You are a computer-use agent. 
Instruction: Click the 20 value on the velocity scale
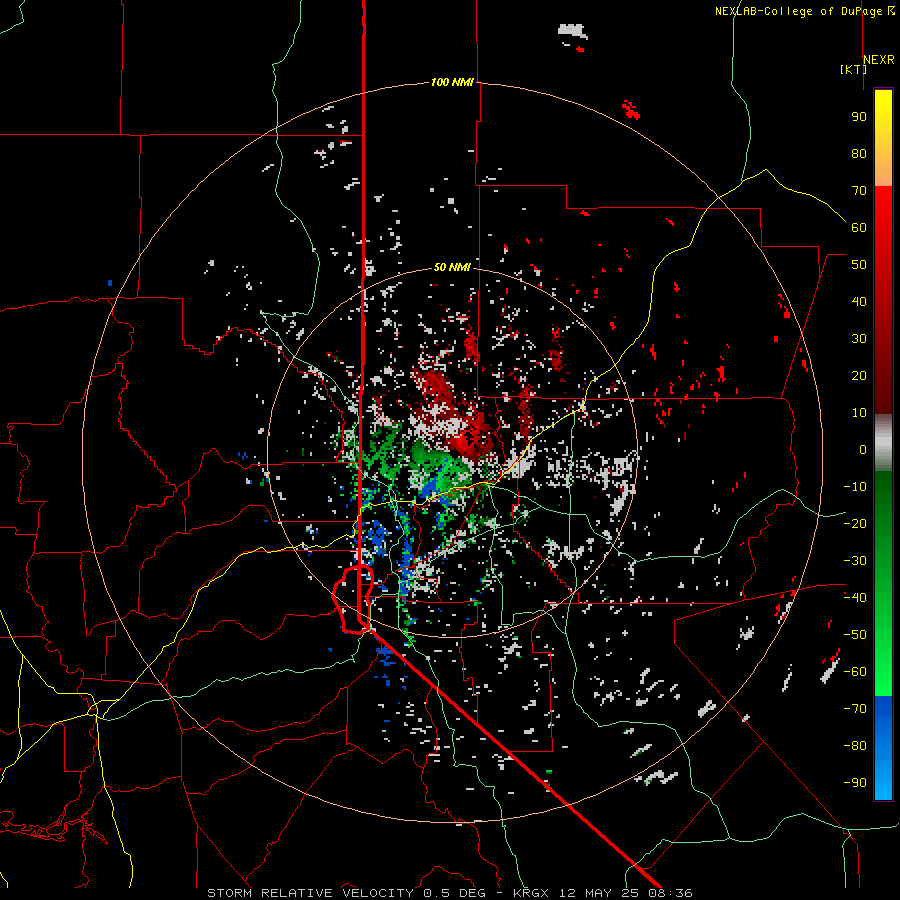[x=859, y=376]
